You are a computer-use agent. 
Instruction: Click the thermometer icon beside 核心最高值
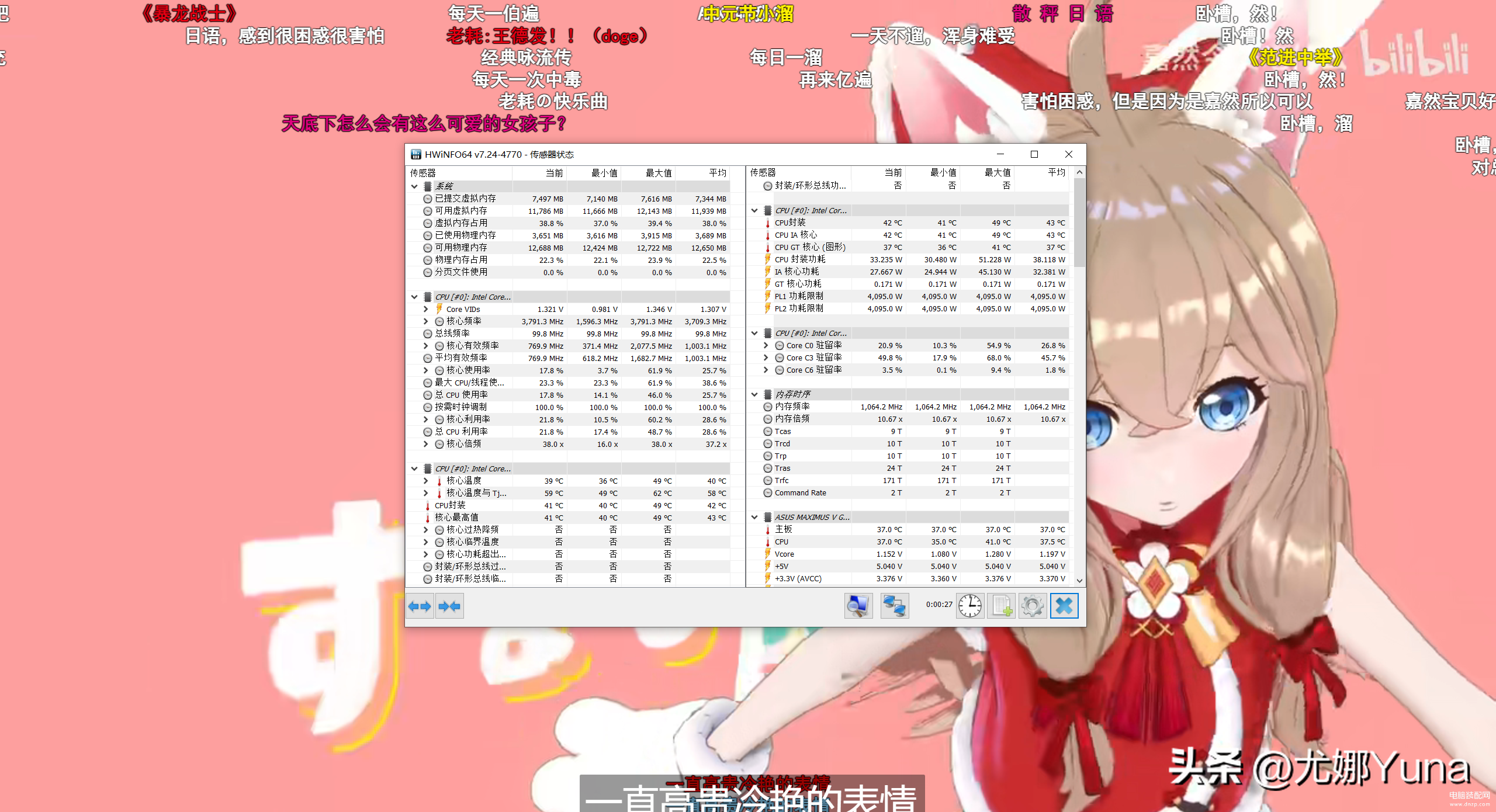[428, 518]
